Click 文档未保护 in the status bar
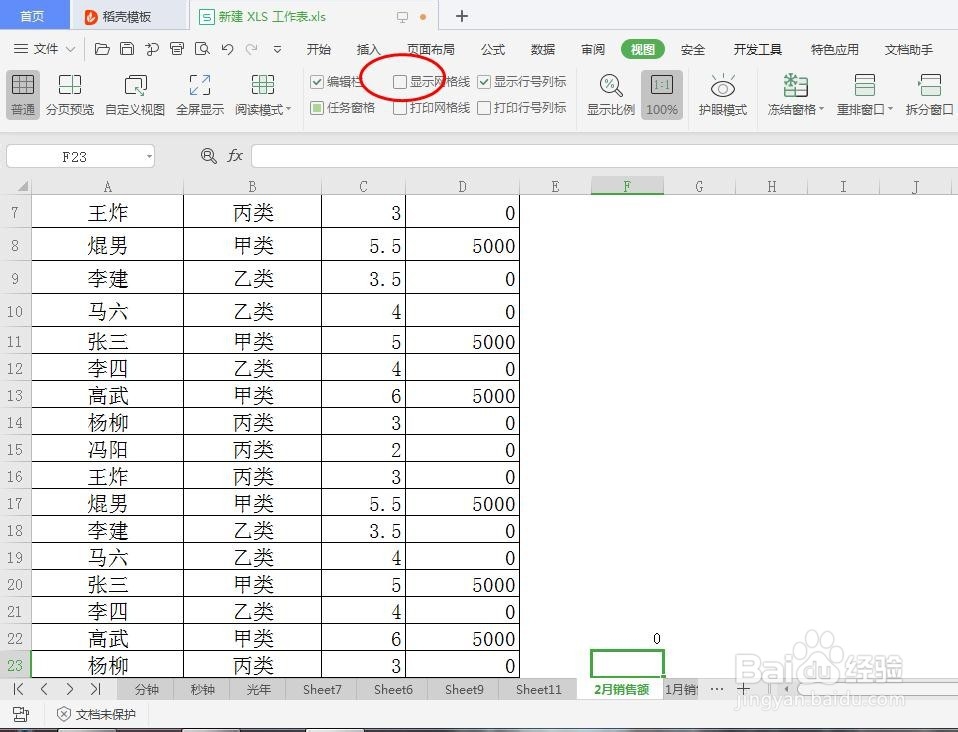 coord(96,714)
